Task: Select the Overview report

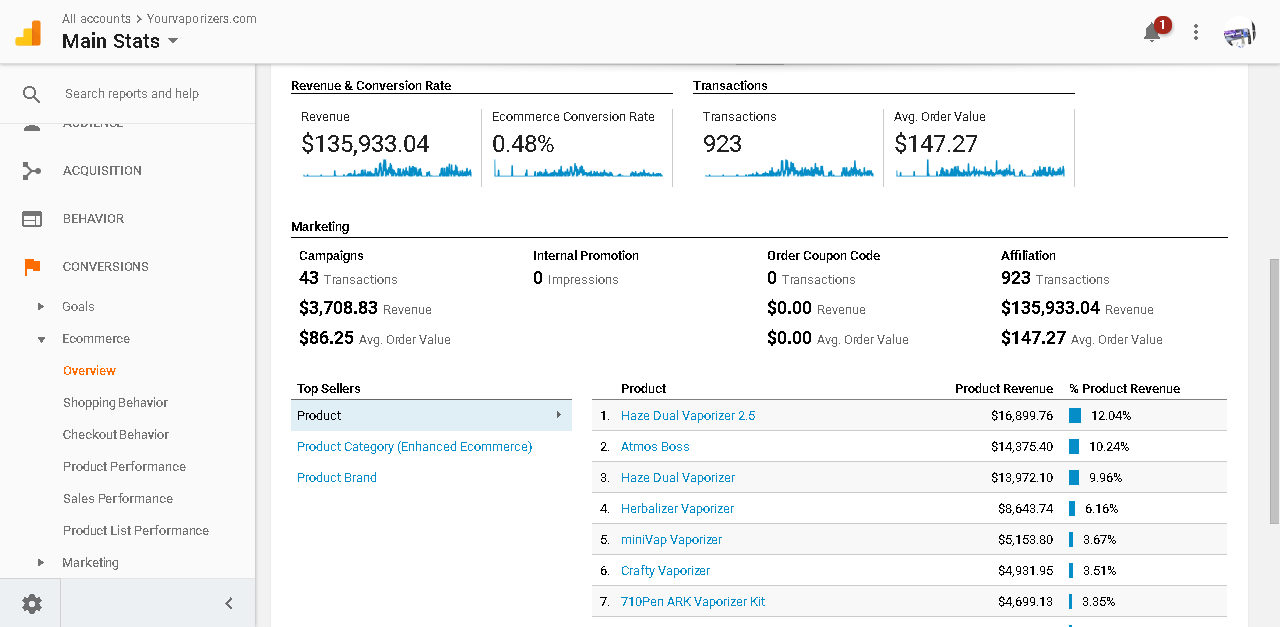Action: 89,371
